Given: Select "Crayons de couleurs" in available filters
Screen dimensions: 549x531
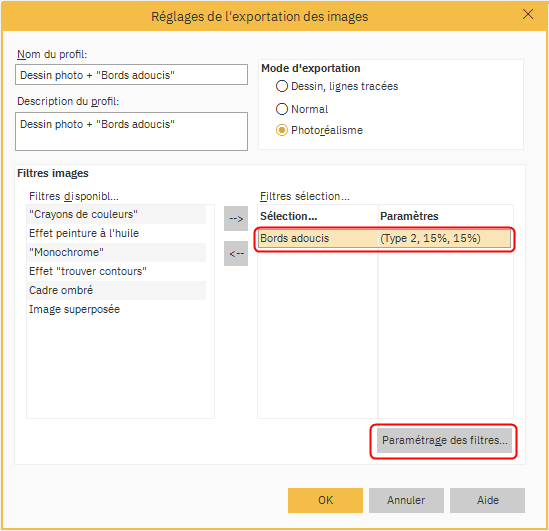Looking at the screenshot, I should coord(116,214).
